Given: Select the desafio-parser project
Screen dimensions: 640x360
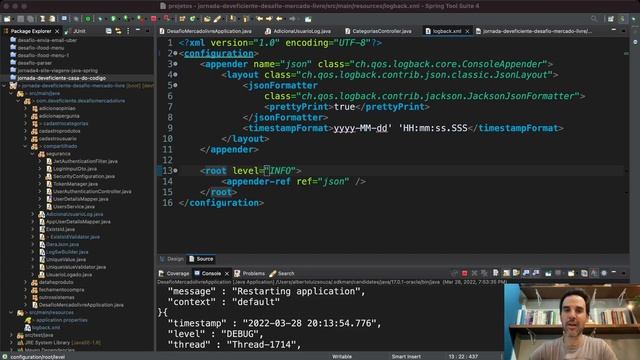Looking at the screenshot, I should tap(34, 63).
